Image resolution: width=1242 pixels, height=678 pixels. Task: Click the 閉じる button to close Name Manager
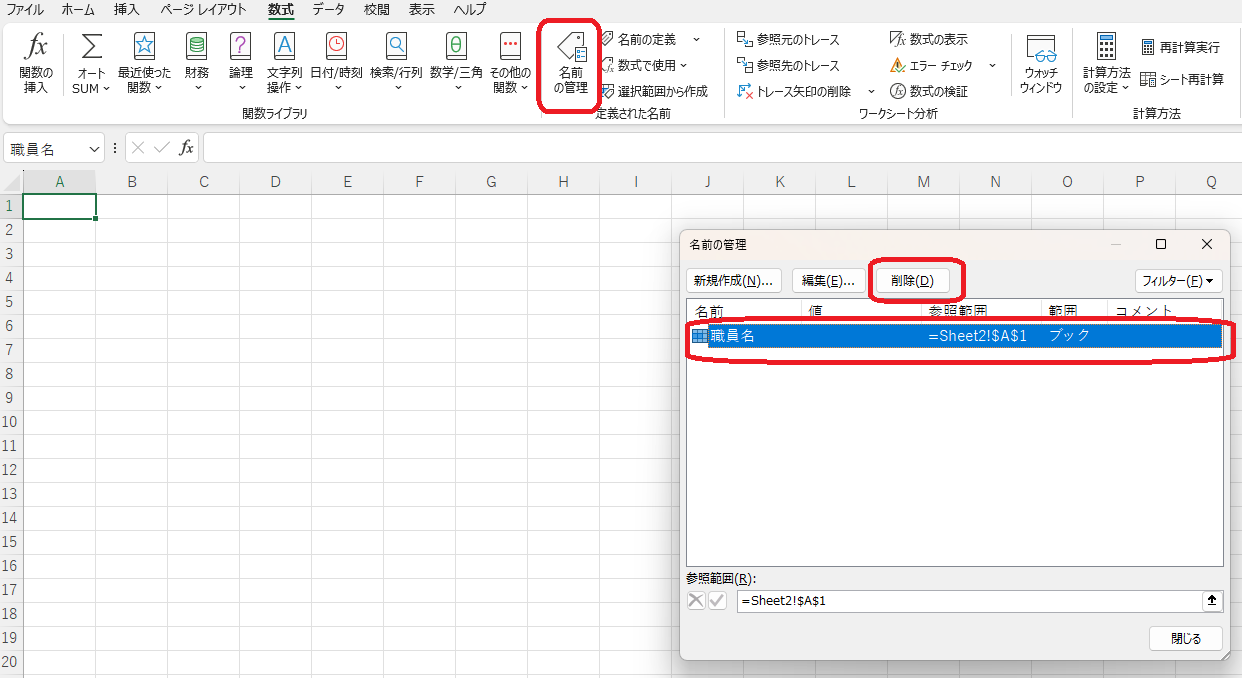(1186, 638)
